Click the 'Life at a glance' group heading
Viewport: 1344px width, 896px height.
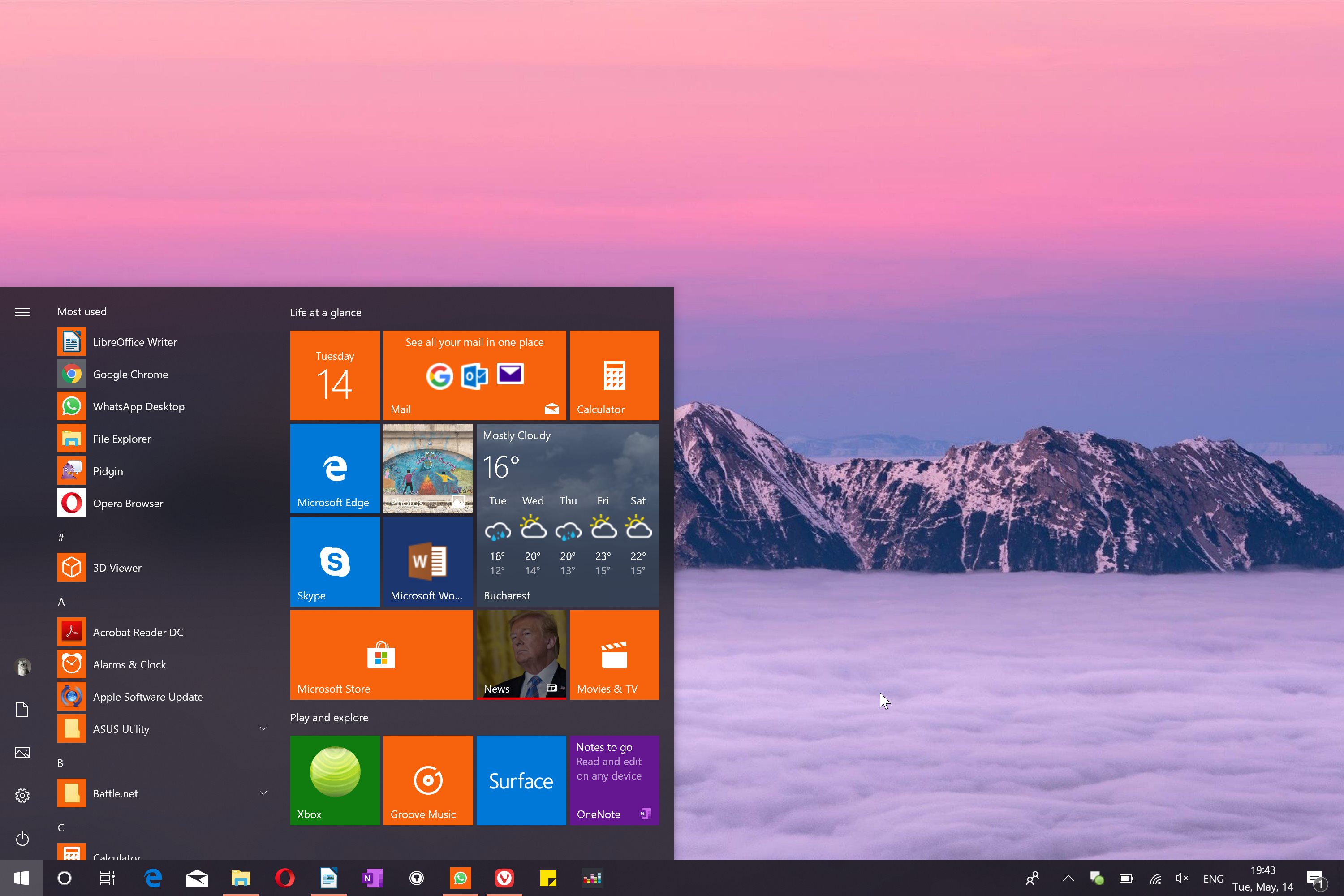coord(326,313)
